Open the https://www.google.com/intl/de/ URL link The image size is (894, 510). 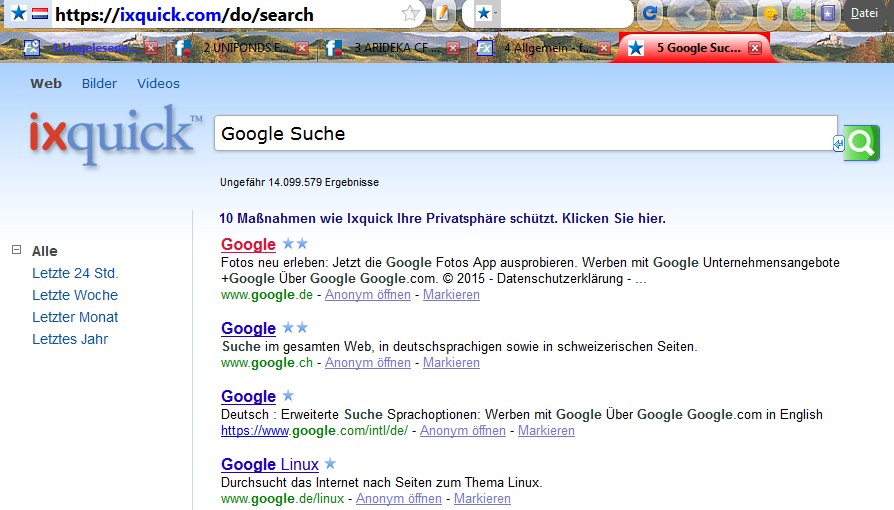pos(315,430)
